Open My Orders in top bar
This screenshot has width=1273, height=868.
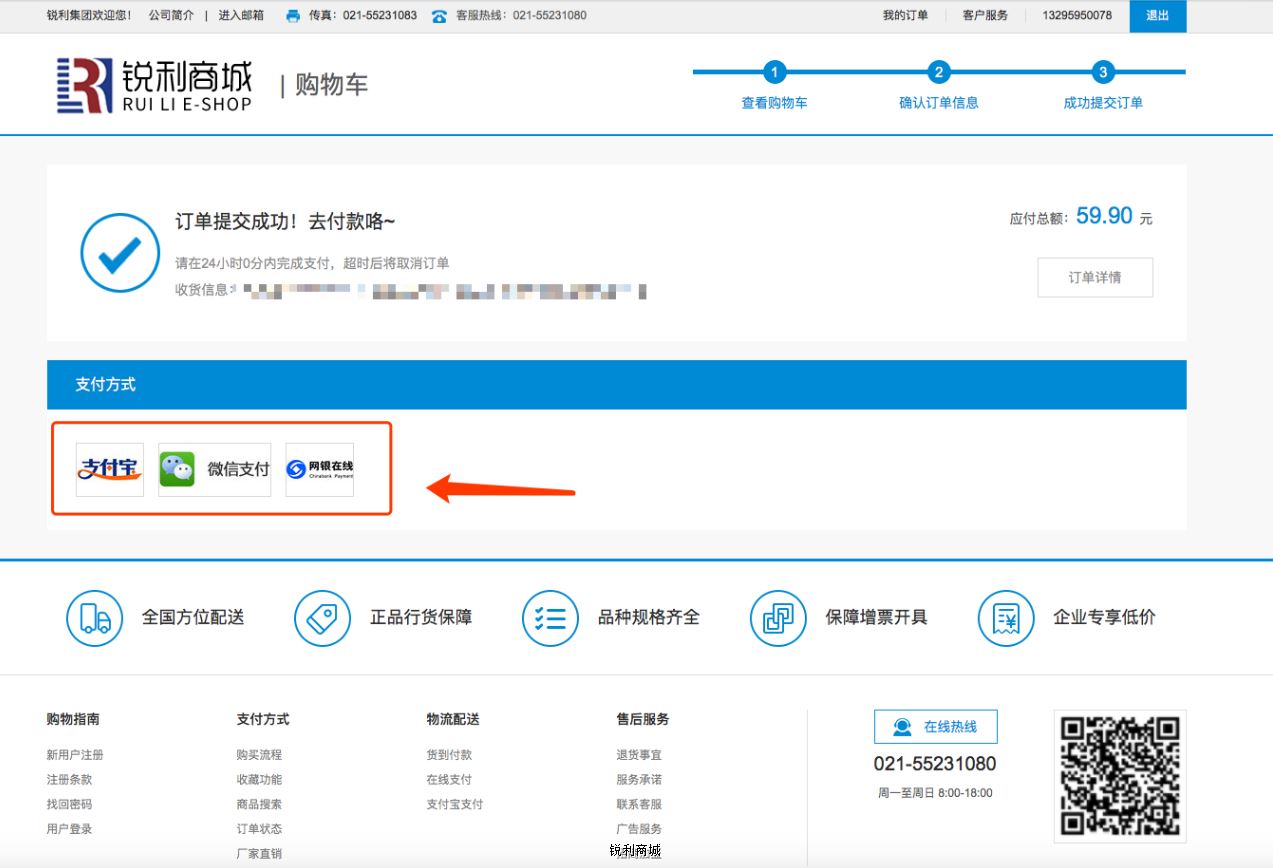tap(905, 16)
